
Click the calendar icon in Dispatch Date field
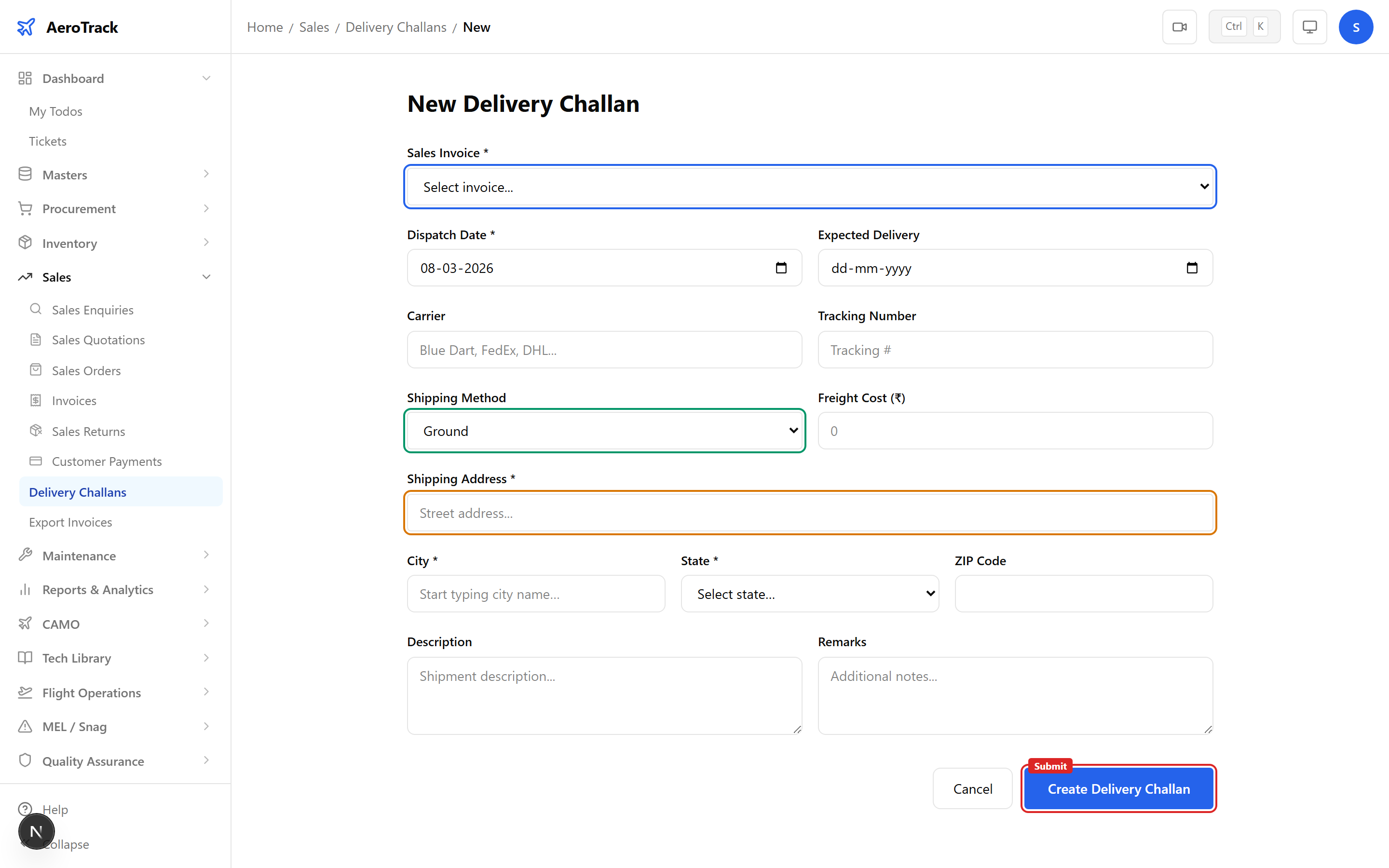[x=781, y=268]
